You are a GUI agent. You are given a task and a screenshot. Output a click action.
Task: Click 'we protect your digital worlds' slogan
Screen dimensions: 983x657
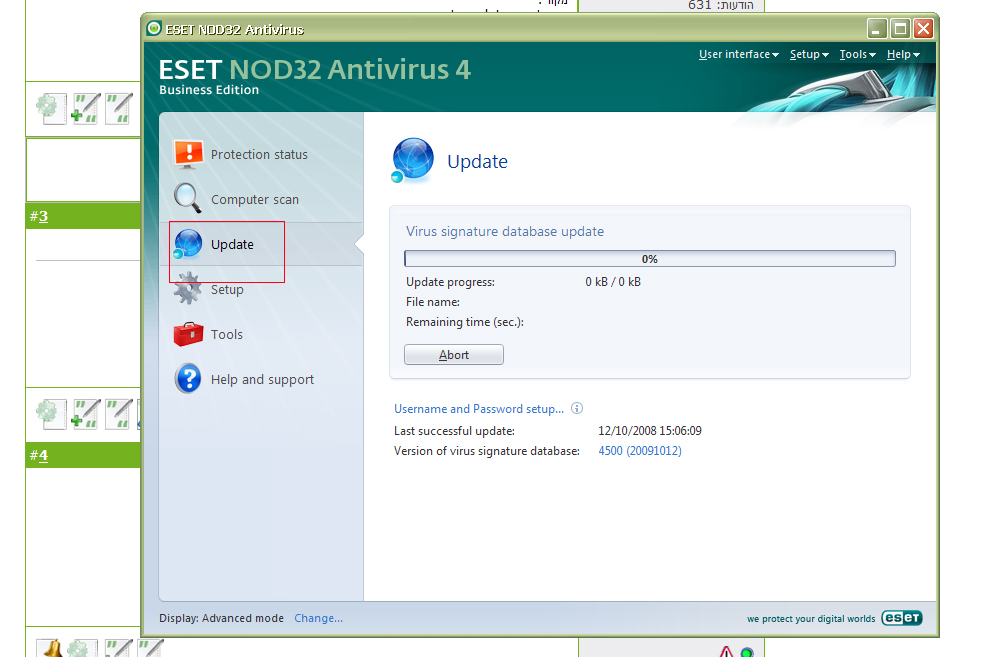click(x=811, y=619)
